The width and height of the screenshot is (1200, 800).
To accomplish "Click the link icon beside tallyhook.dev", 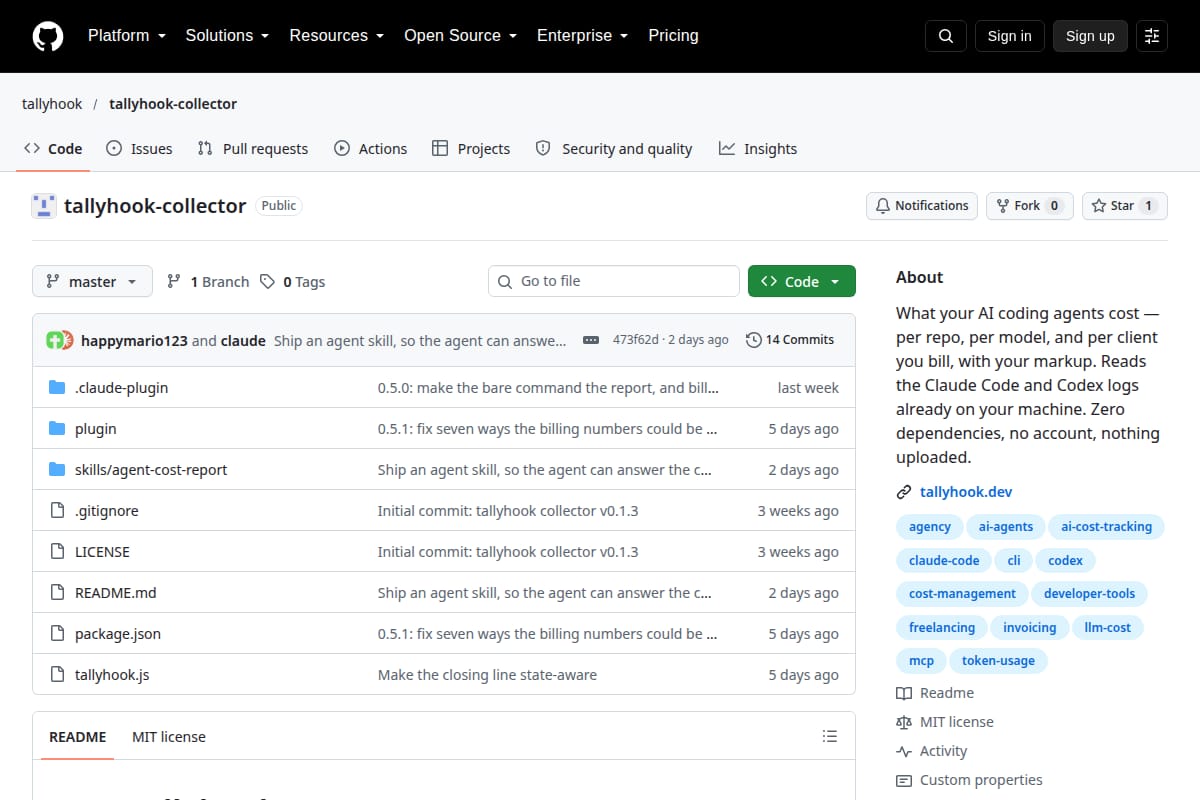I will [x=904, y=492].
